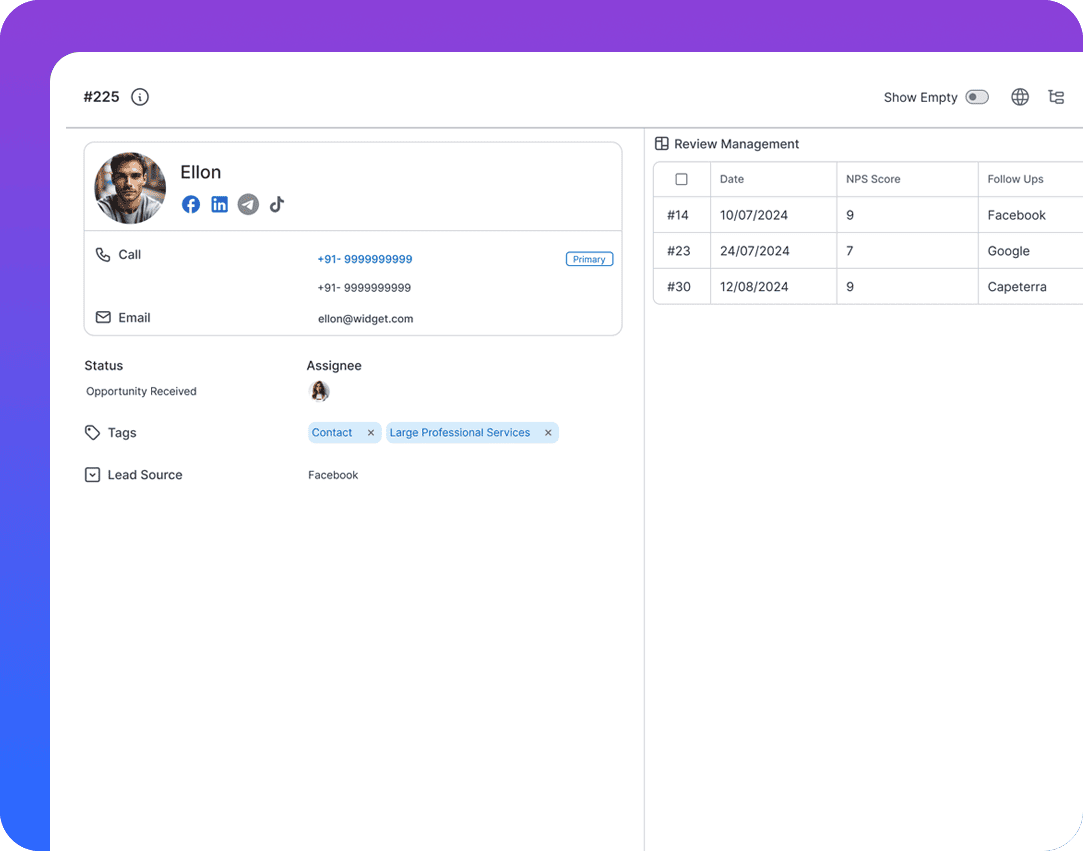Click the Opportunity Received status
The height and width of the screenshot is (851, 1083).
(x=141, y=391)
